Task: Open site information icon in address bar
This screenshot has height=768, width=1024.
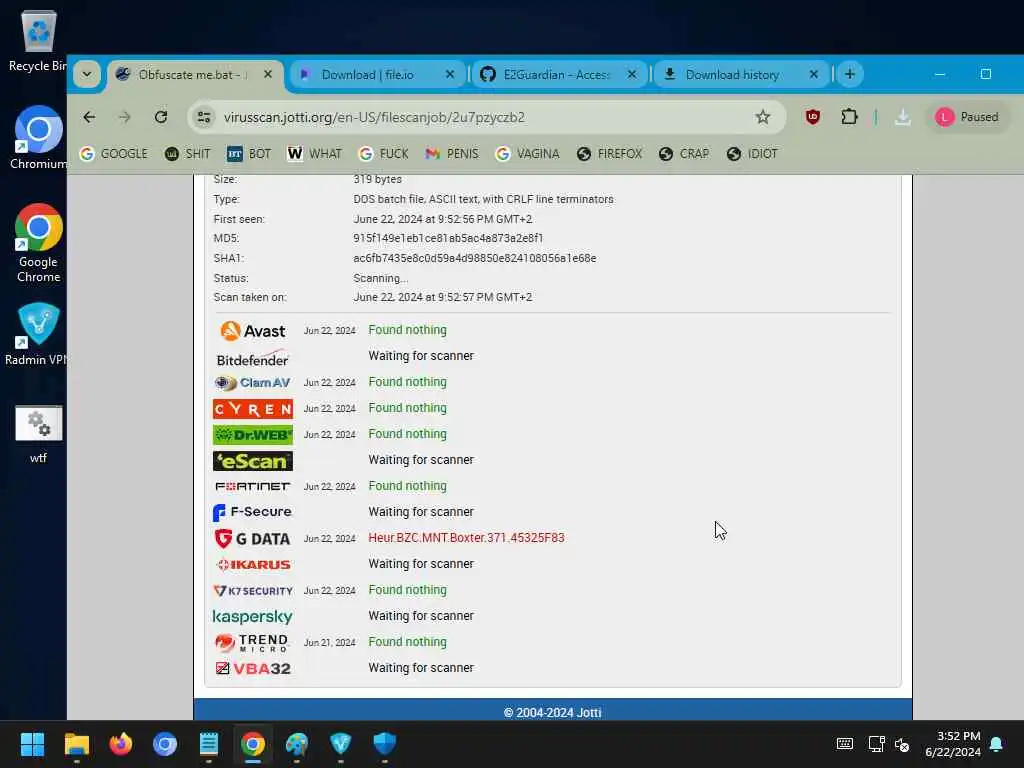Action: click(204, 117)
